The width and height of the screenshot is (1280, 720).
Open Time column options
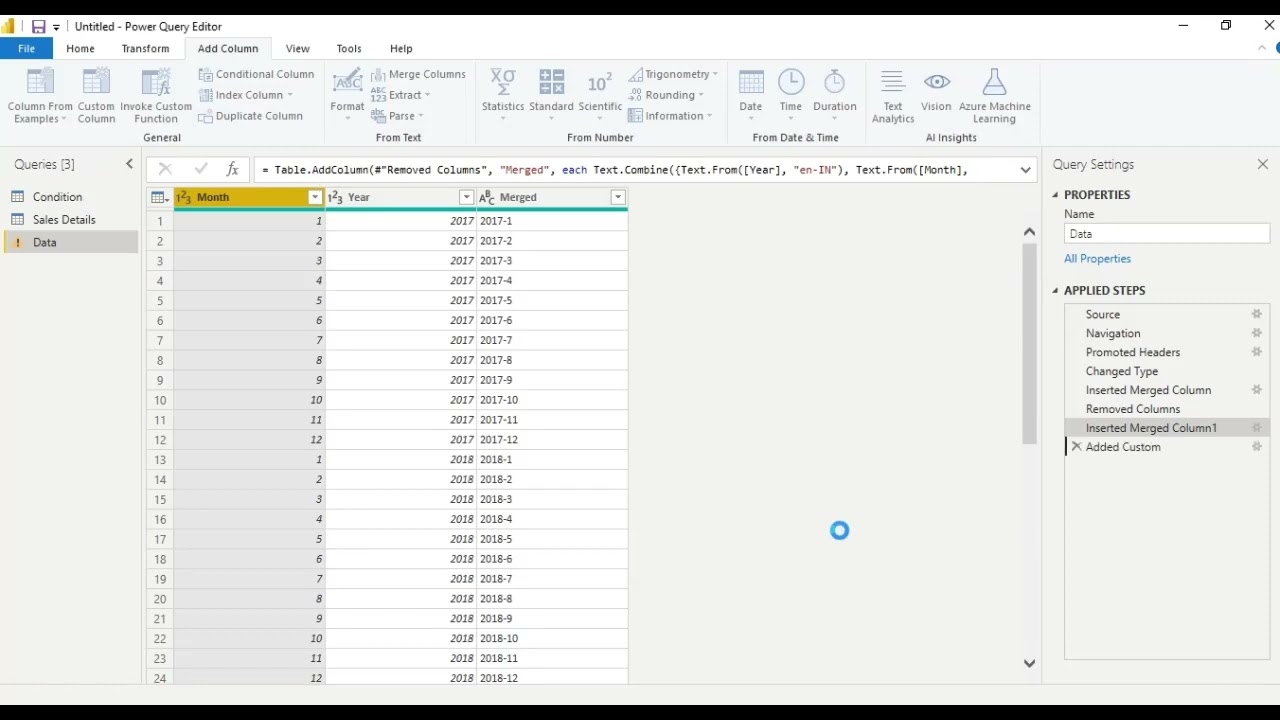(790, 96)
